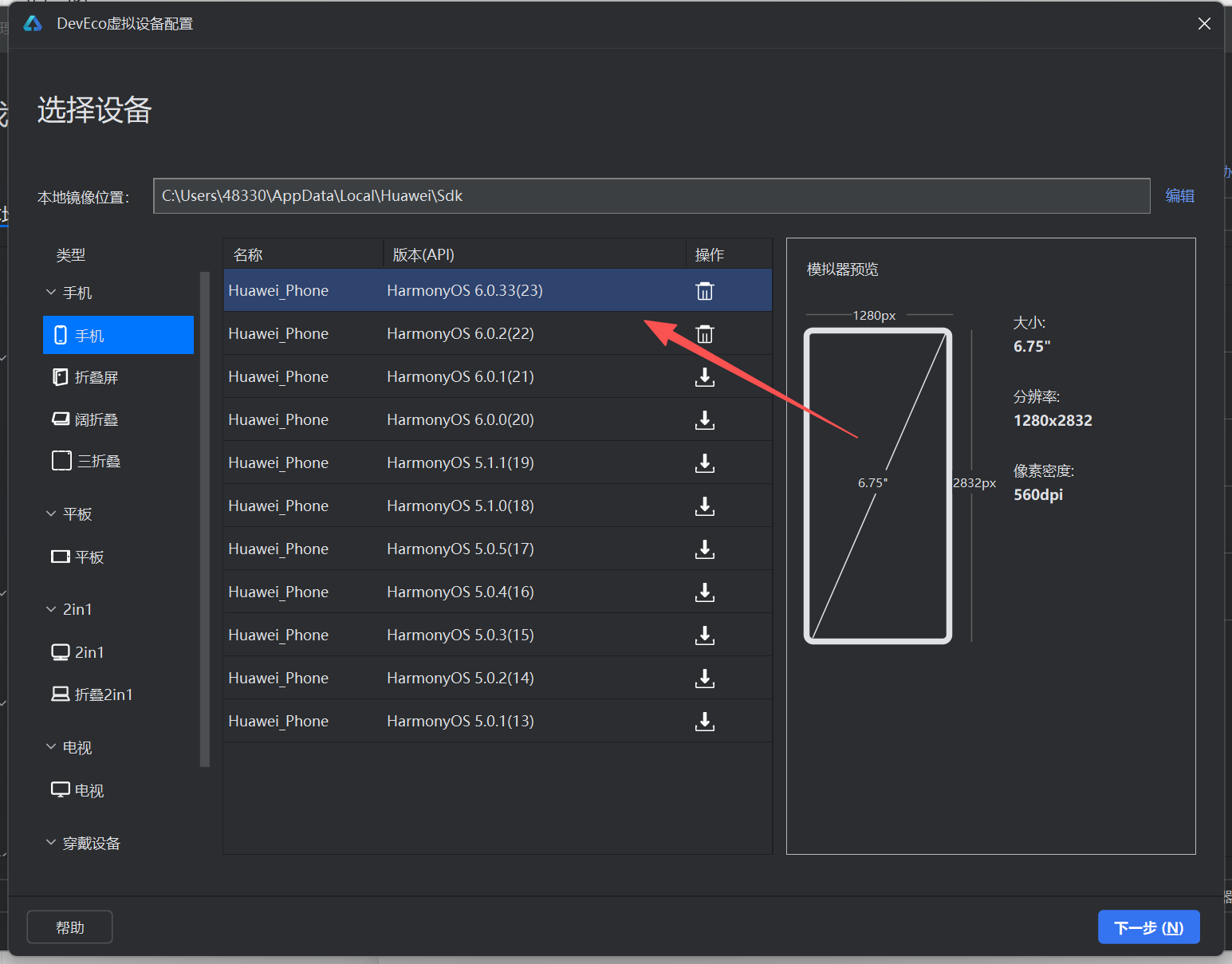Collapse the 穿戴设备 category group
The image size is (1232, 964).
(x=51, y=843)
